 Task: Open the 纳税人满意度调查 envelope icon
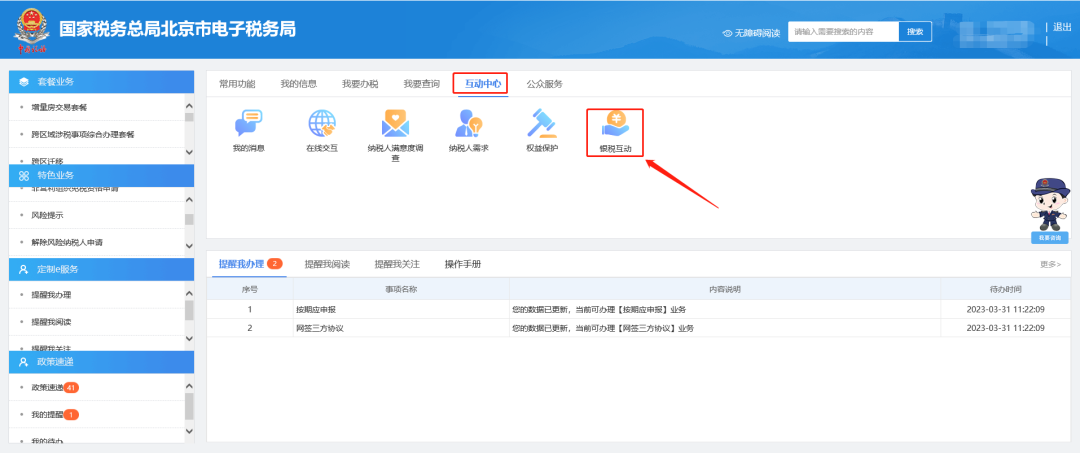tap(395, 123)
